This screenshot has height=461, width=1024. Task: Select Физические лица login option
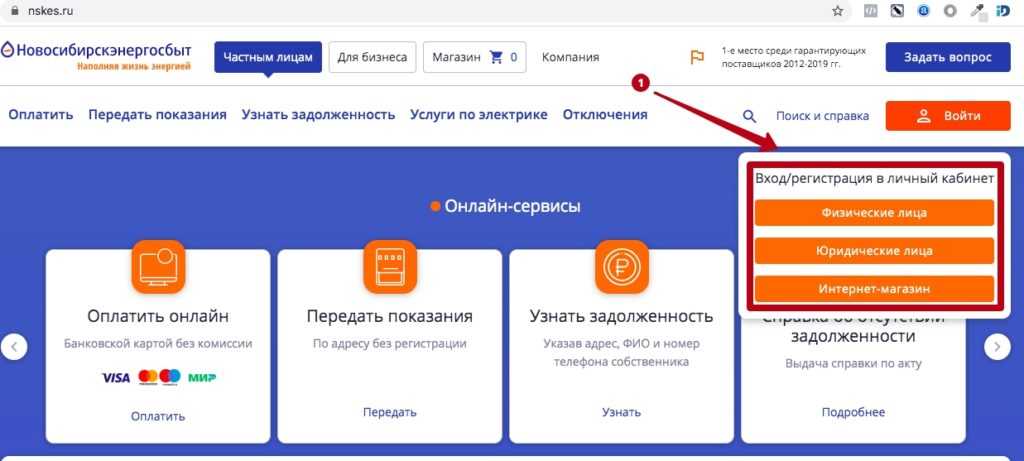click(x=874, y=213)
